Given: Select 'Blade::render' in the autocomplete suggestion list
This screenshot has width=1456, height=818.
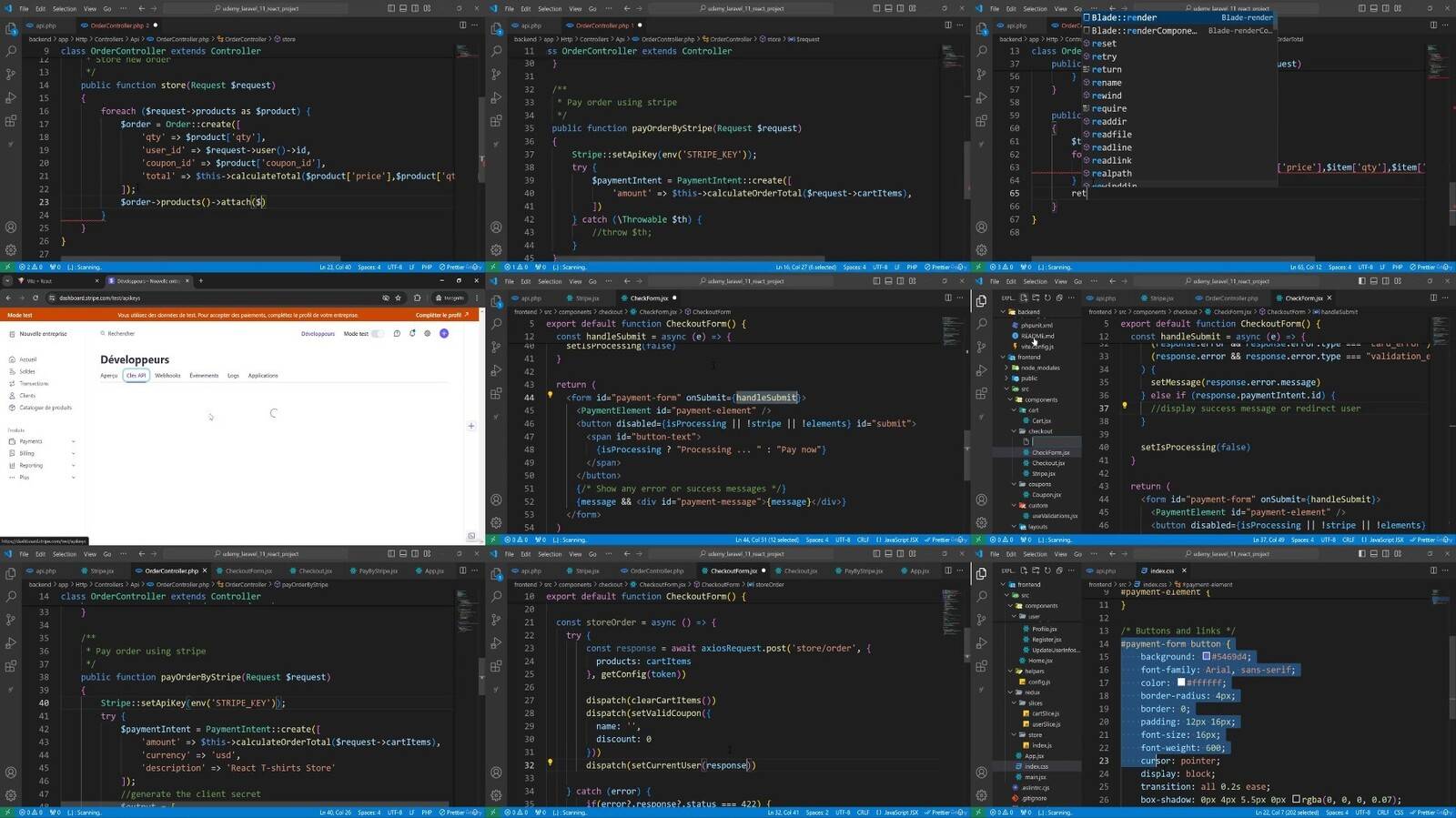Looking at the screenshot, I should click(1178, 17).
